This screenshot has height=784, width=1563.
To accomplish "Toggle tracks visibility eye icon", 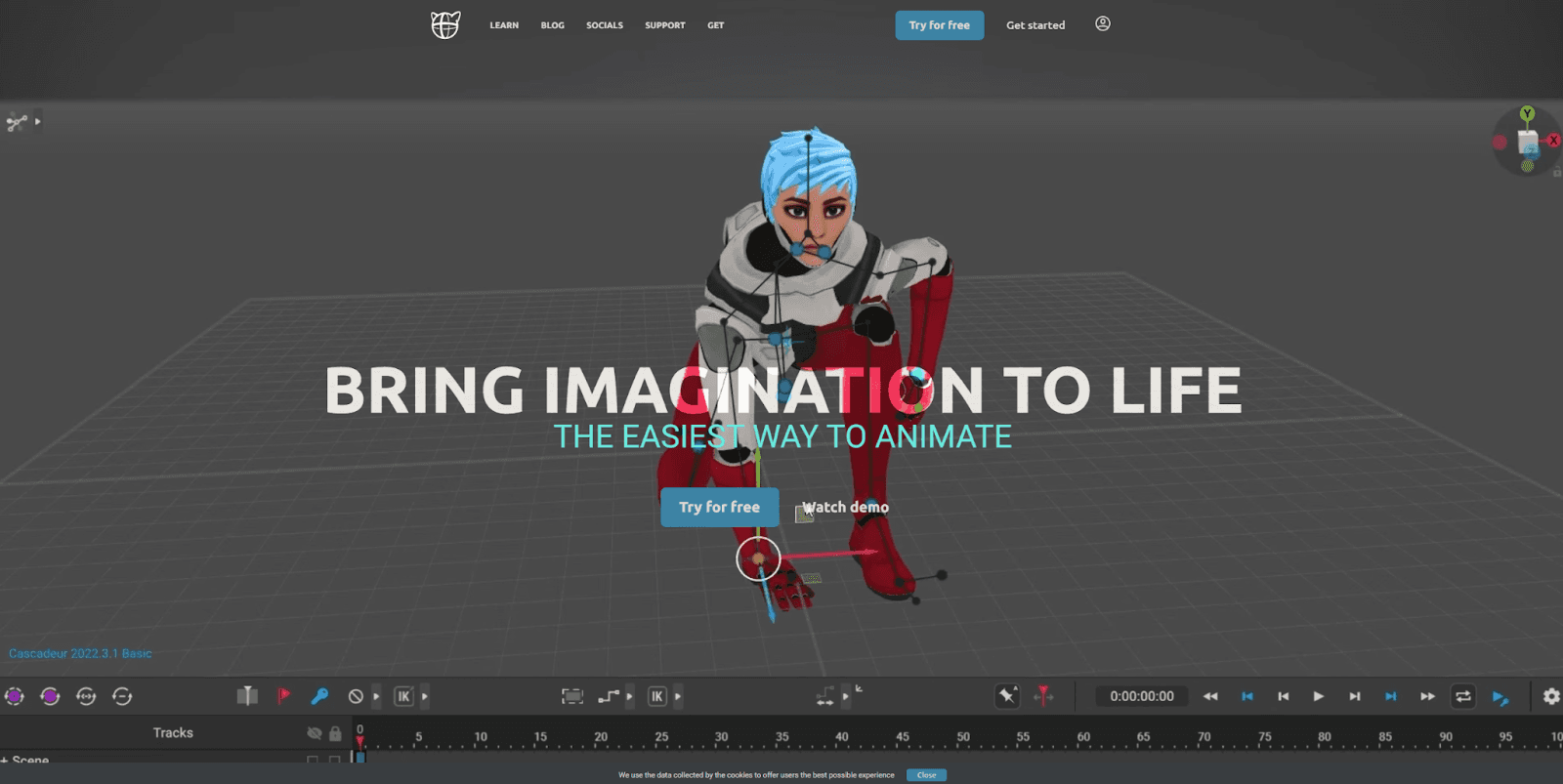I will [x=315, y=733].
